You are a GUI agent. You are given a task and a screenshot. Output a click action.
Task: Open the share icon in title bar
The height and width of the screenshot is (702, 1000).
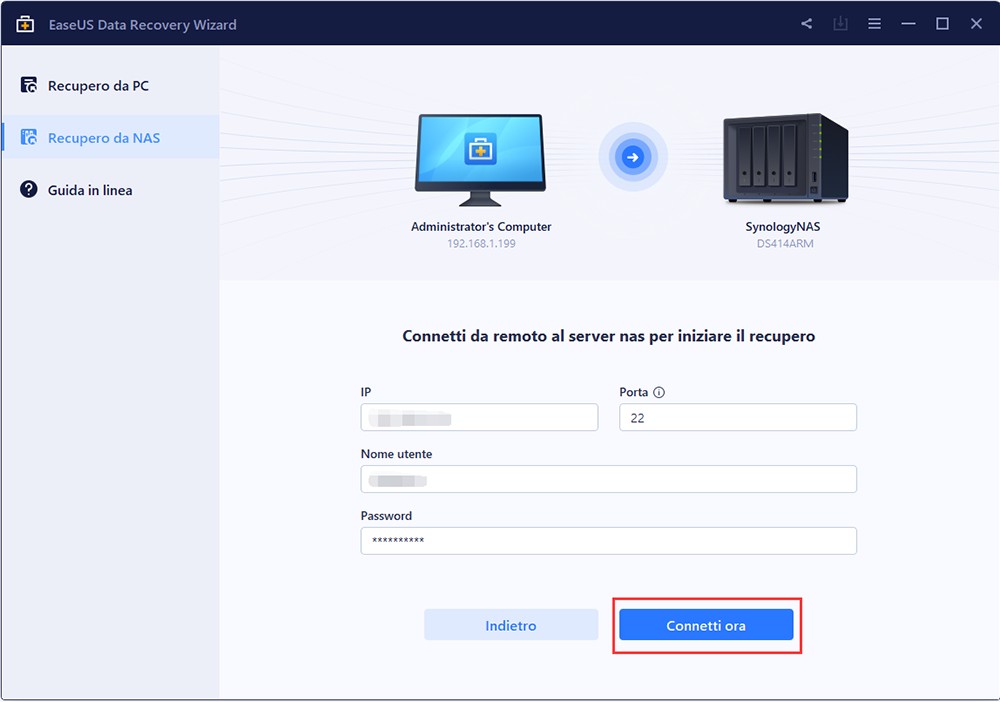pos(807,24)
